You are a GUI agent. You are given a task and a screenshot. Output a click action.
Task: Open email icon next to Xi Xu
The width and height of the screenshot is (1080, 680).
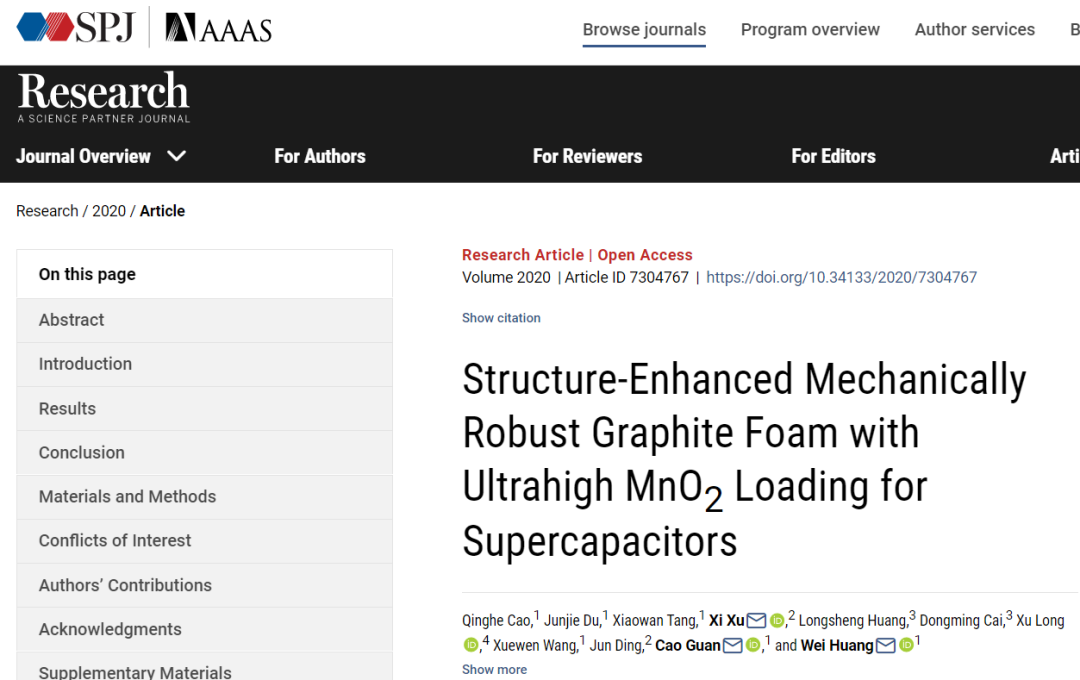(755, 620)
